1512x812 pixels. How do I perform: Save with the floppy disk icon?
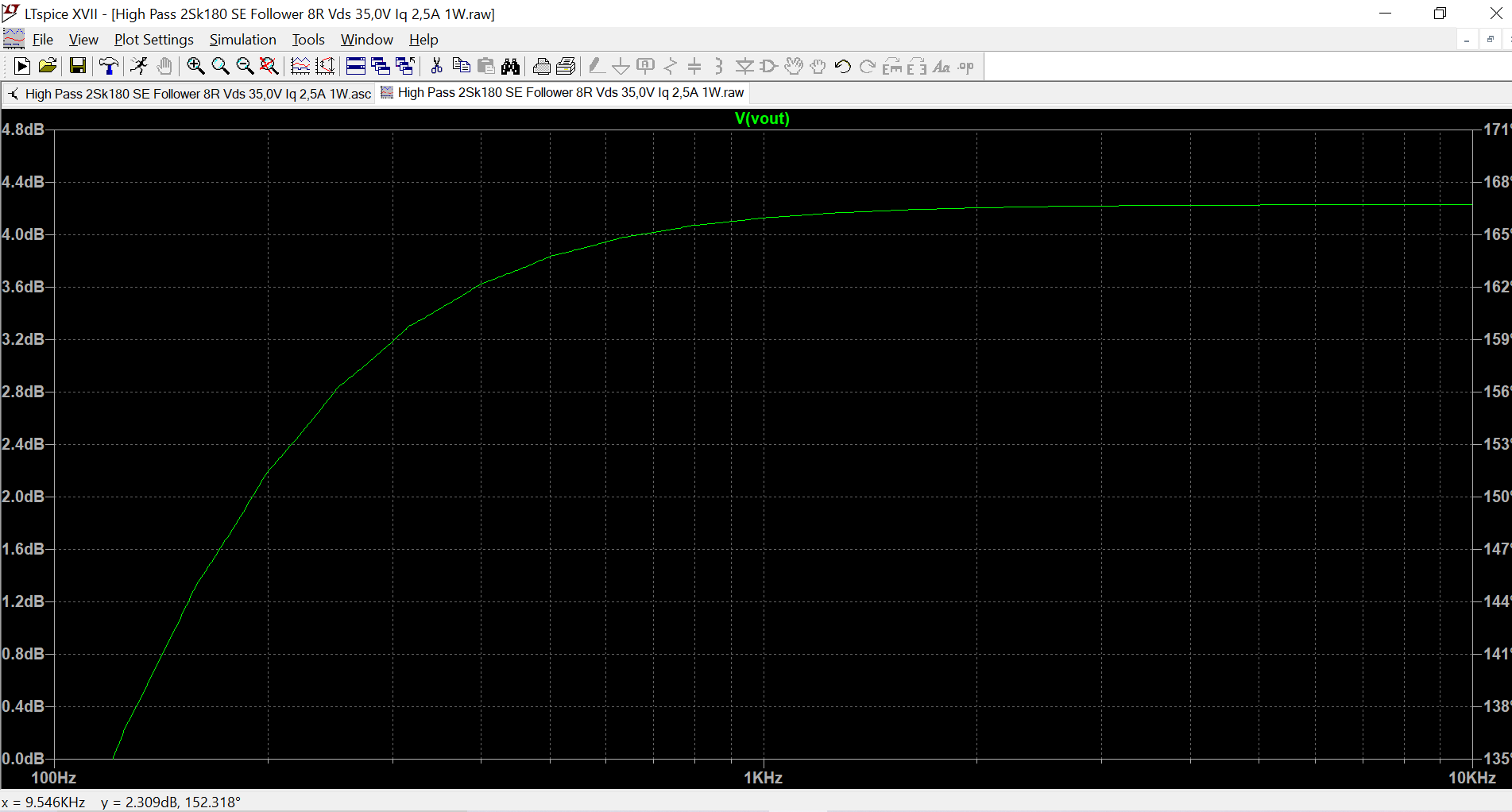click(78, 67)
